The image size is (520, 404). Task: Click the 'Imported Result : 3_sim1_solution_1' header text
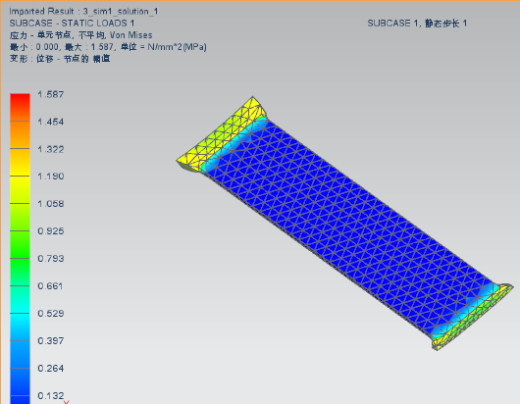[x=84, y=11]
